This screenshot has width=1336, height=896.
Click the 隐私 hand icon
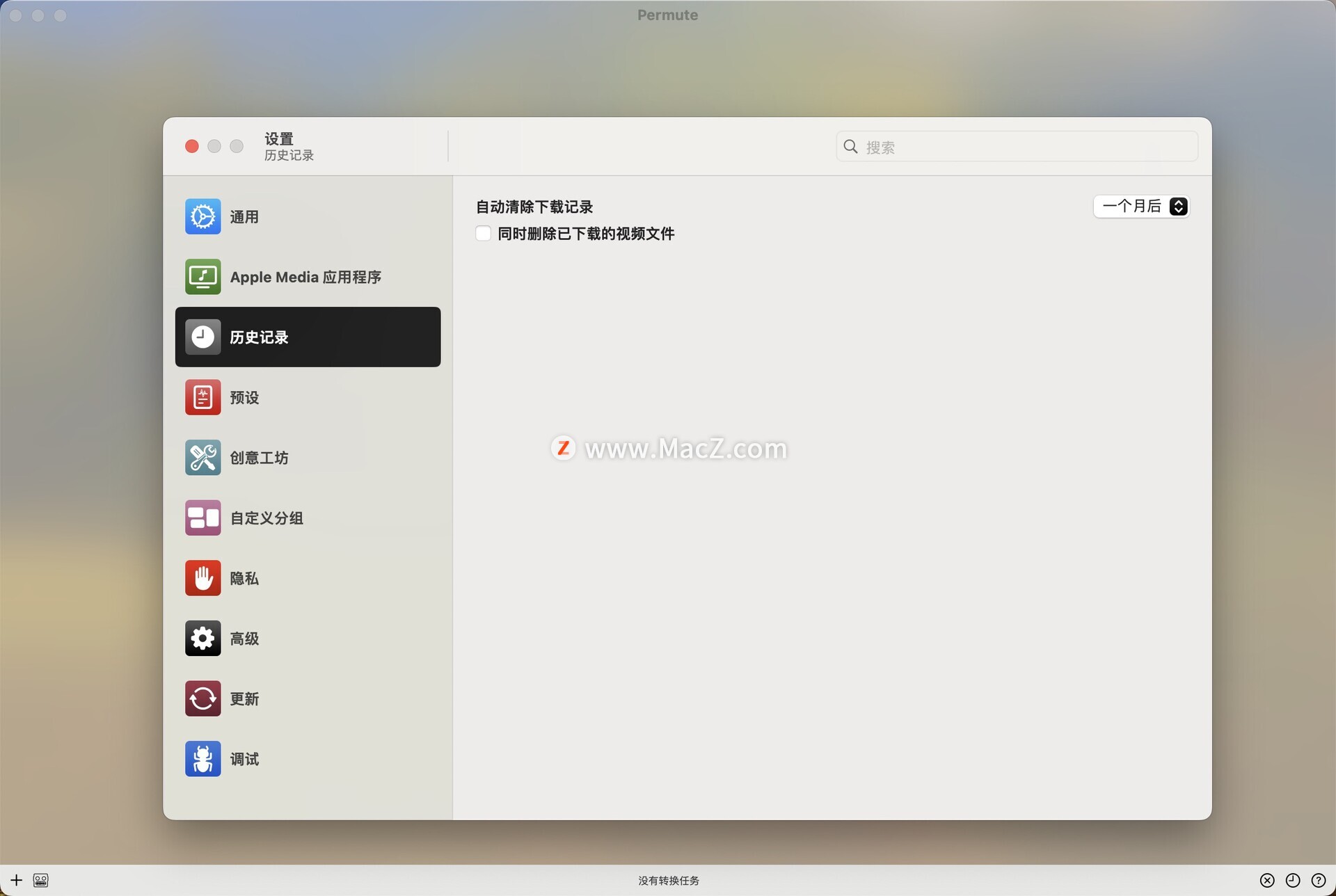point(202,578)
